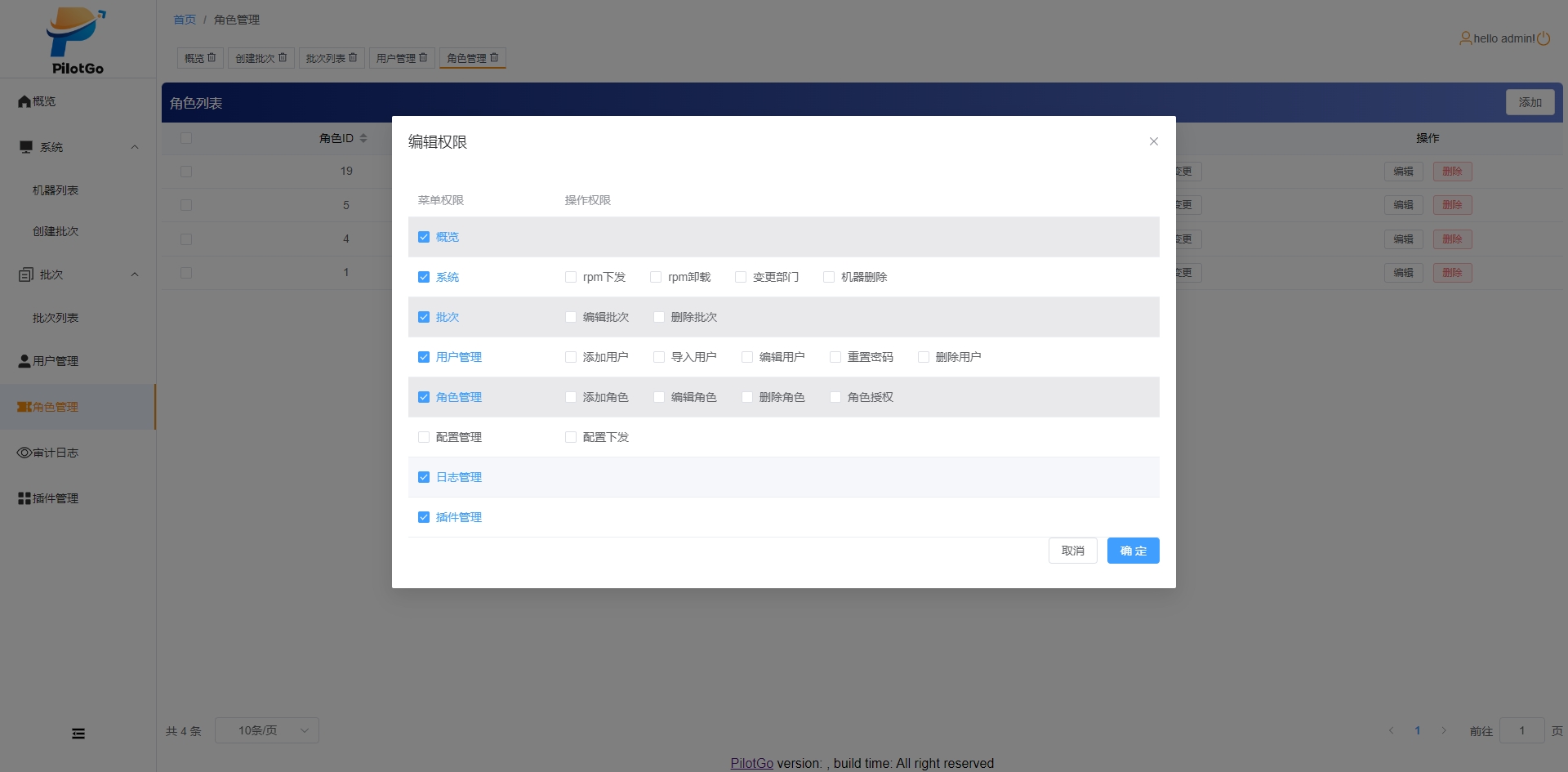1568x772 pixels.
Task: Click the 取消 cancel button
Action: point(1072,551)
